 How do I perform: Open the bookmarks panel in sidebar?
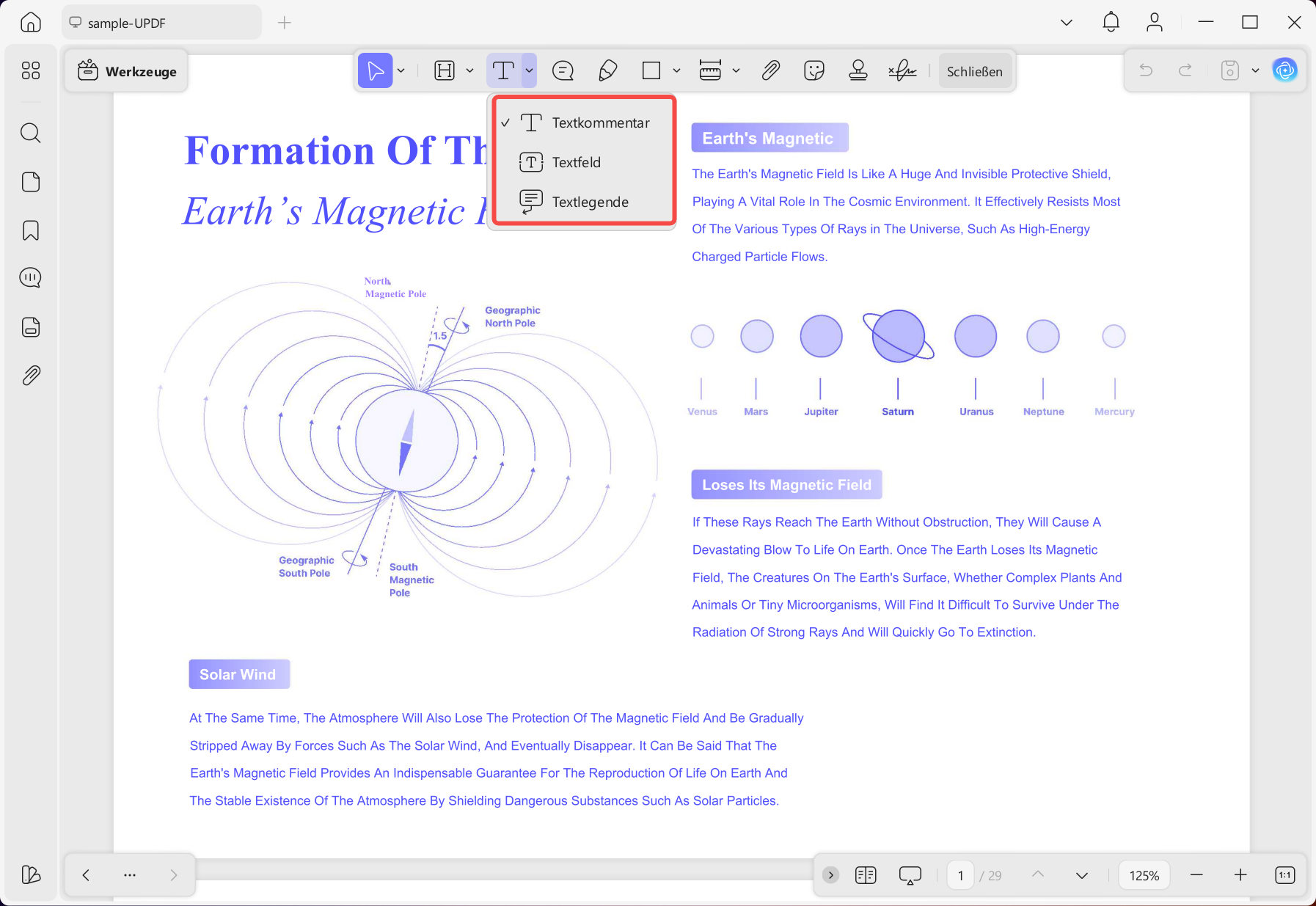click(x=31, y=230)
